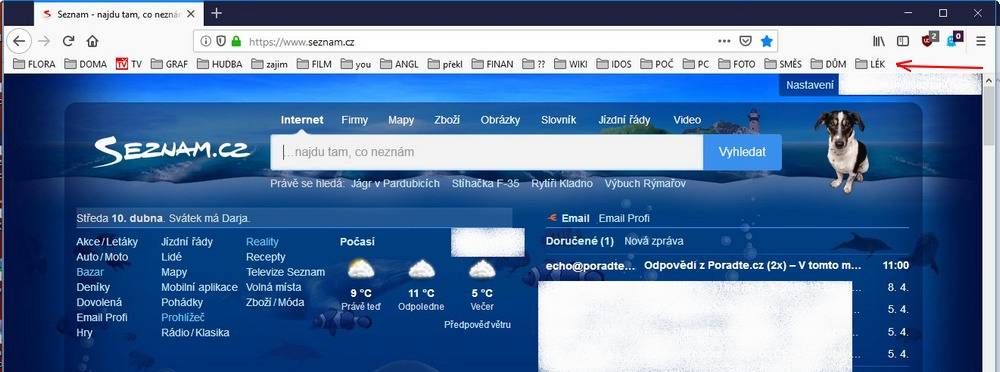The width and height of the screenshot is (1000, 372).
Task: Show the sidebars icon
Action: (x=902, y=41)
